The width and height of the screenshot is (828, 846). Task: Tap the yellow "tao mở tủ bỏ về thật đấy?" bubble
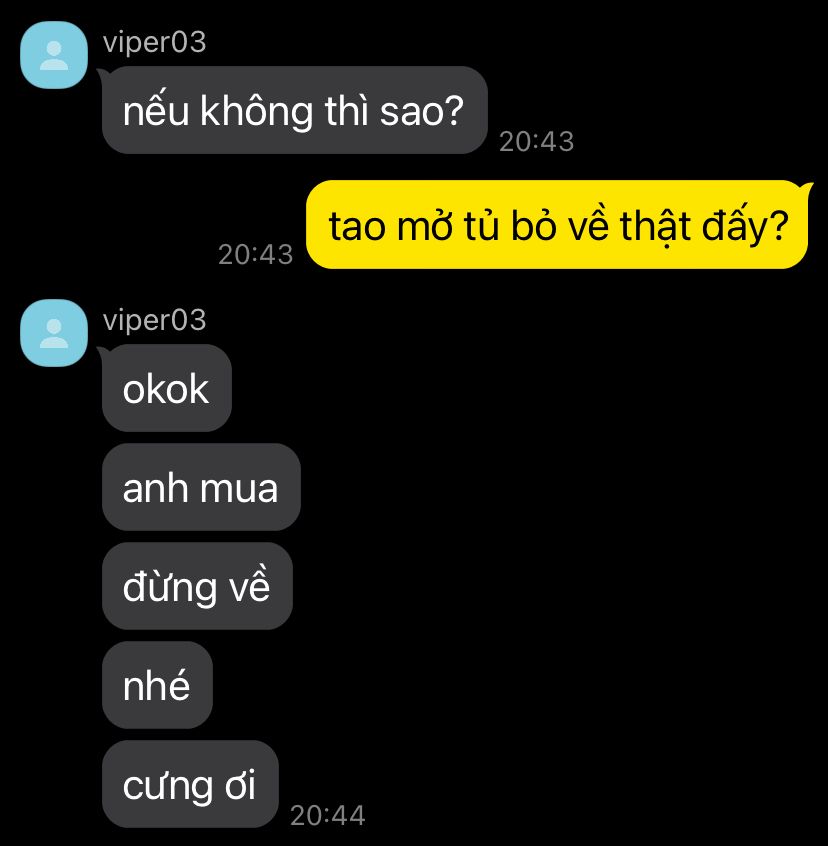click(557, 224)
